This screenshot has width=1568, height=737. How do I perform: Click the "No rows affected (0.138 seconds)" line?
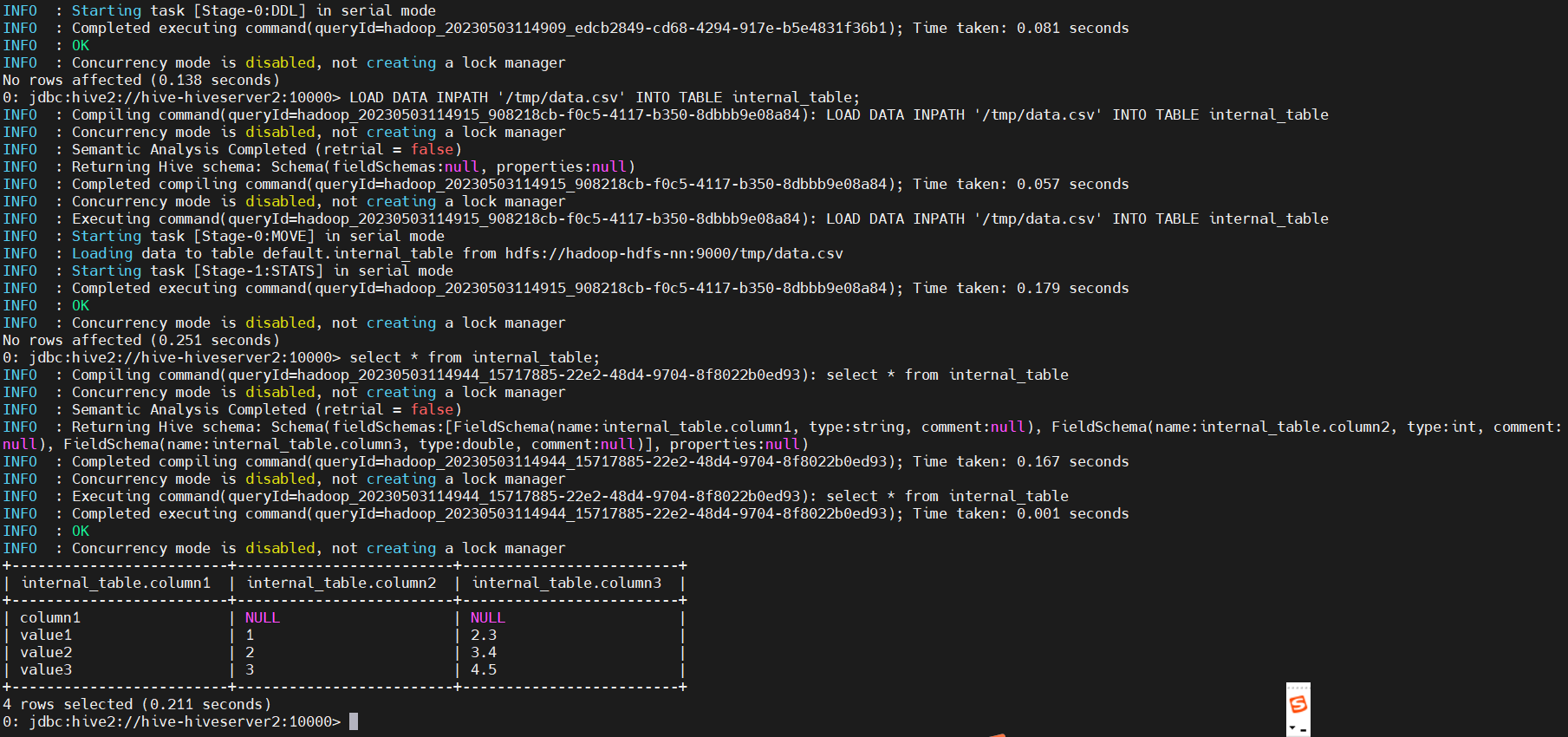click(x=141, y=80)
